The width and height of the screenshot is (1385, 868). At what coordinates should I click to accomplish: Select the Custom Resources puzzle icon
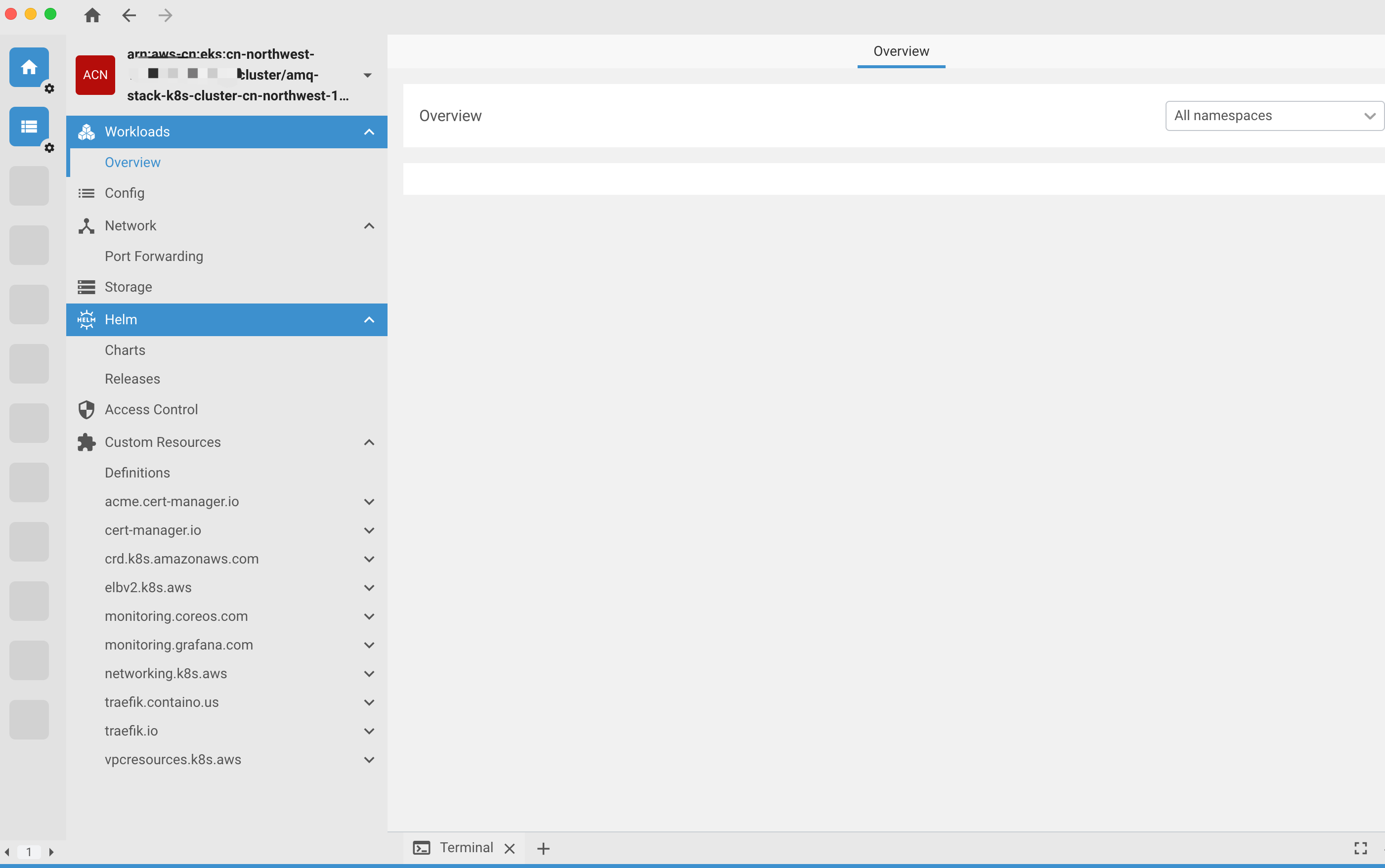click(86, 442)
